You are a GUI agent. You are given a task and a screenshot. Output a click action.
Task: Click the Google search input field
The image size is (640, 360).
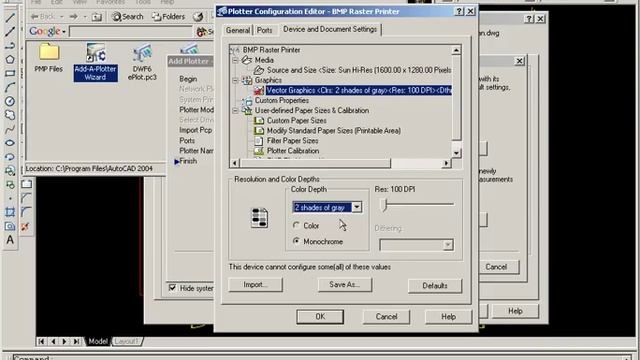[x=131, y=31]
